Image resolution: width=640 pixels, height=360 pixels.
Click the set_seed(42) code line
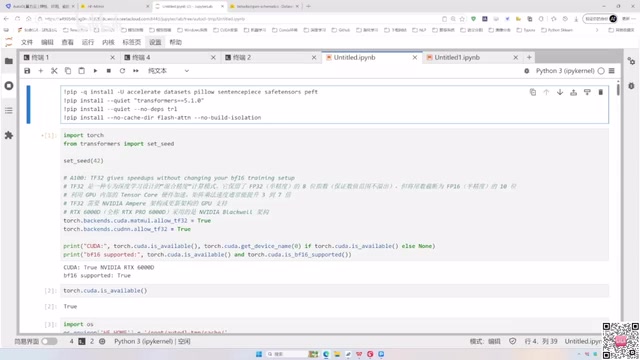(83, 161)
